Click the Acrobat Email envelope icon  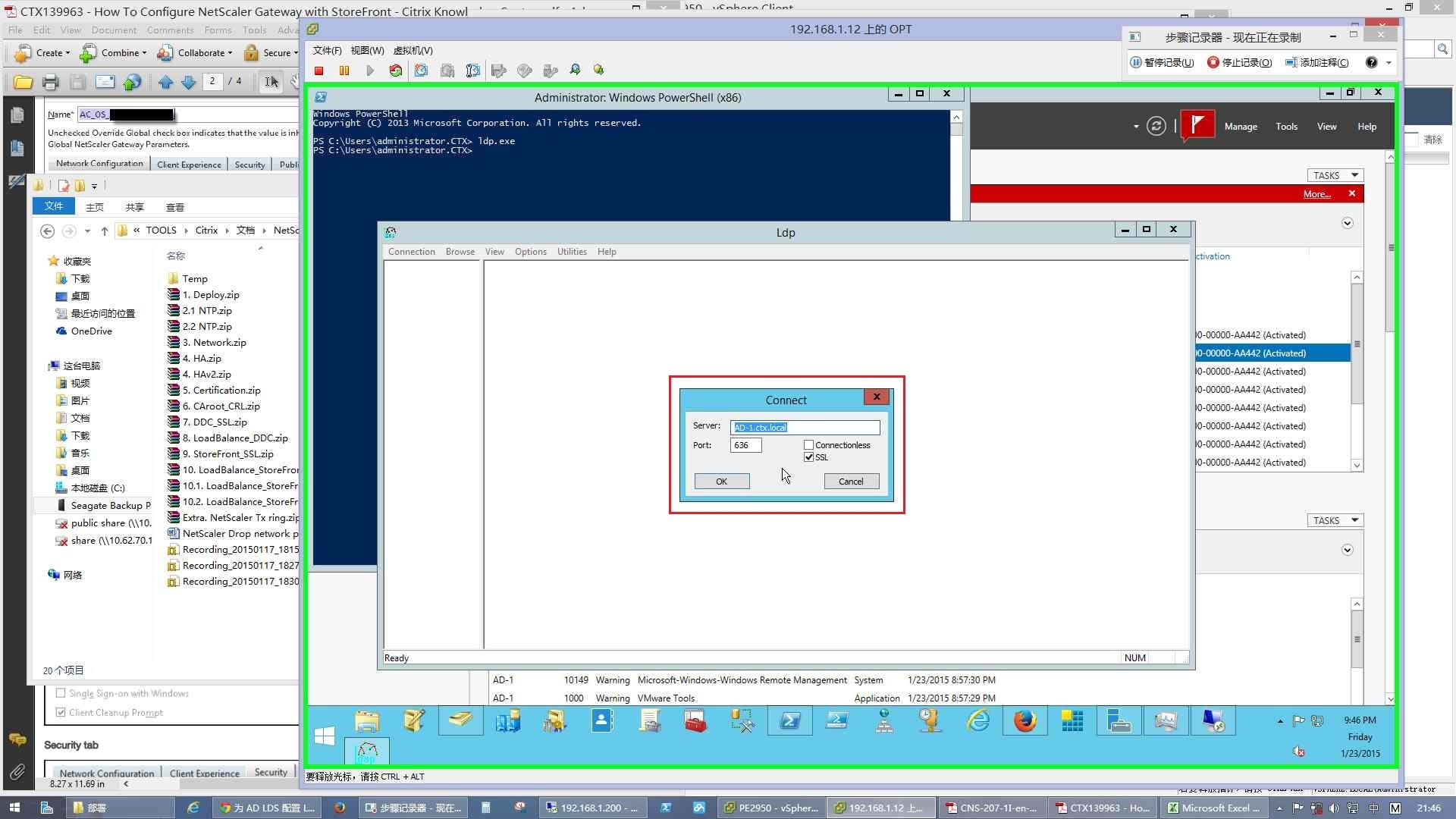coord(105,82)
